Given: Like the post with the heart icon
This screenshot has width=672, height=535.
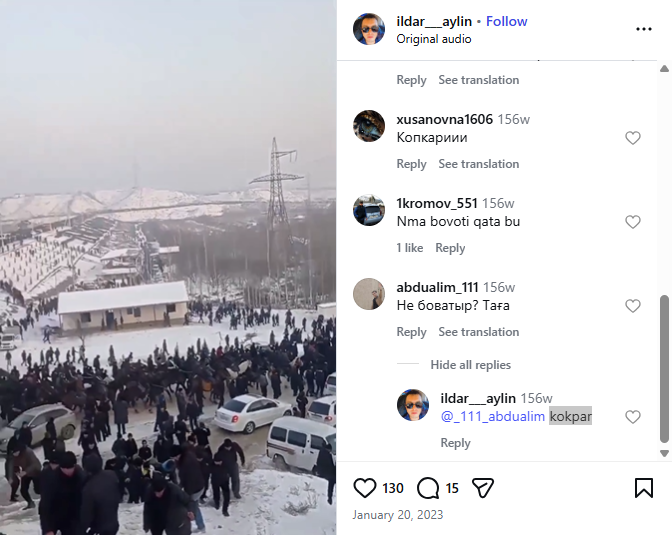Looking at the screenshot, I should (x=365, y=488).
